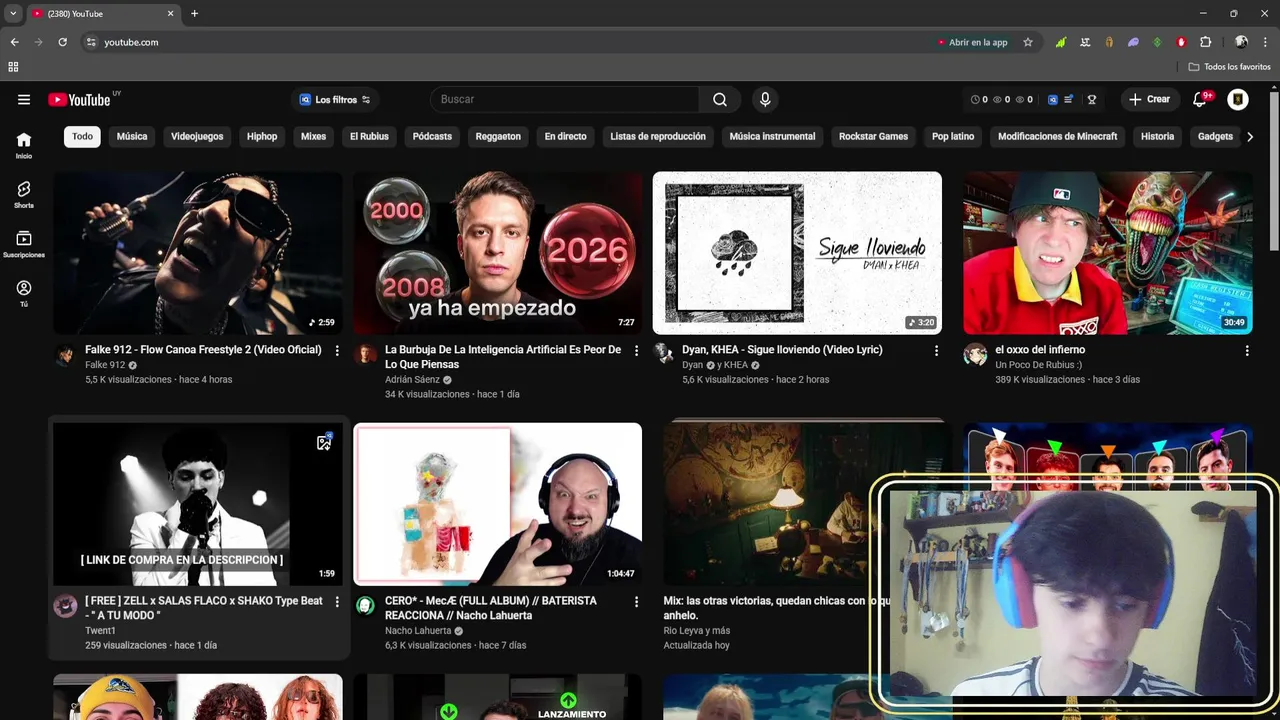Open Twent1 channel link
Screen dimensions: 1280x720
[100, 631]
